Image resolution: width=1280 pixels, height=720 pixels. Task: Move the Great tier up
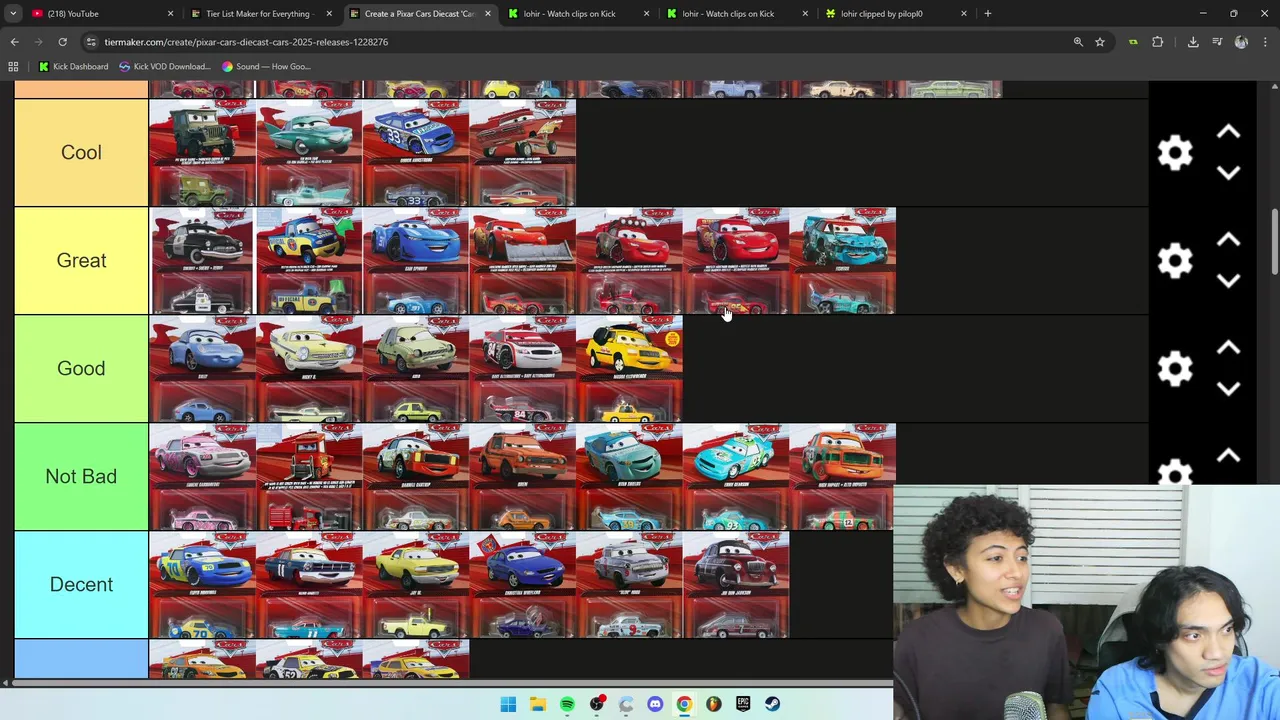point(1228,240)
